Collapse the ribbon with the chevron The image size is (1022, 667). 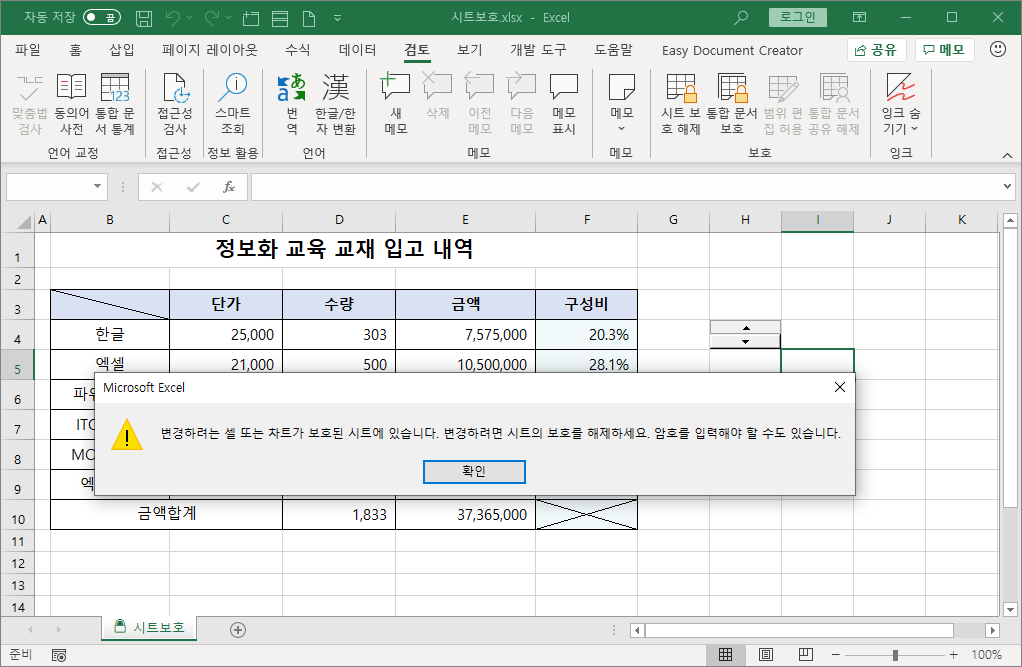point(1007,155)
